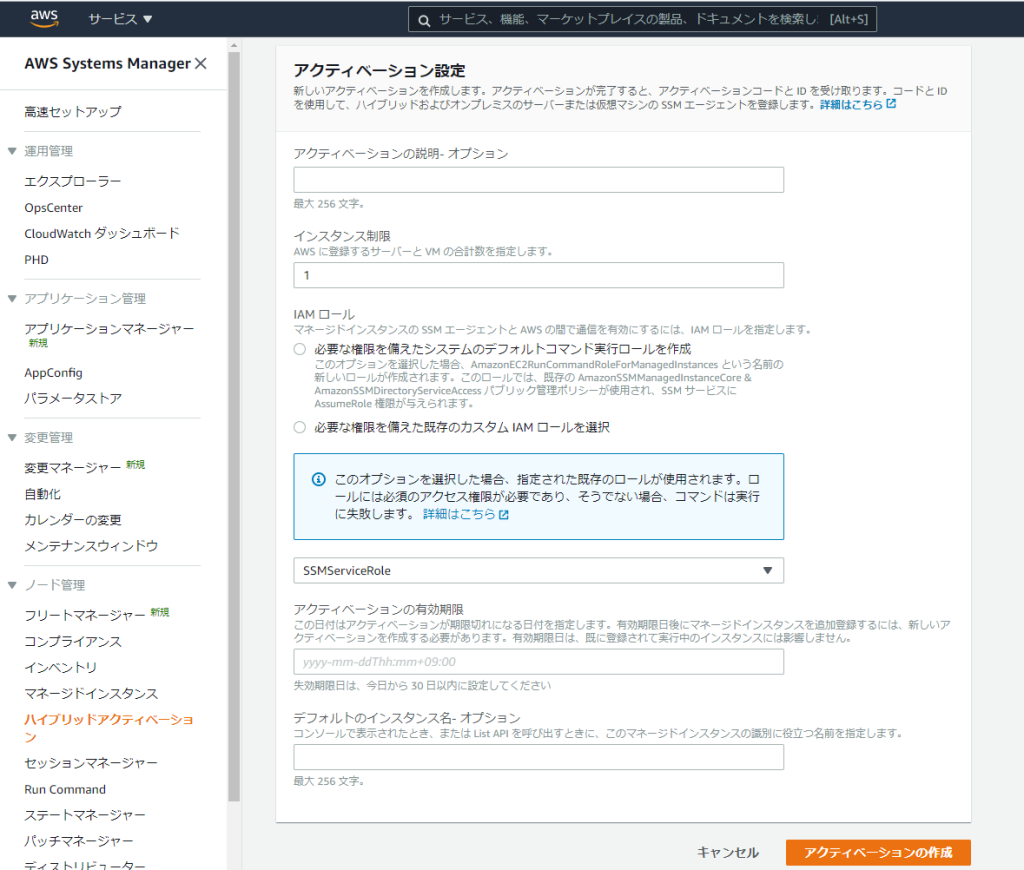This screenshot has width=1024, height=870.
Task: Collapse the 変更管理 section
Action: tap(12, 438)
